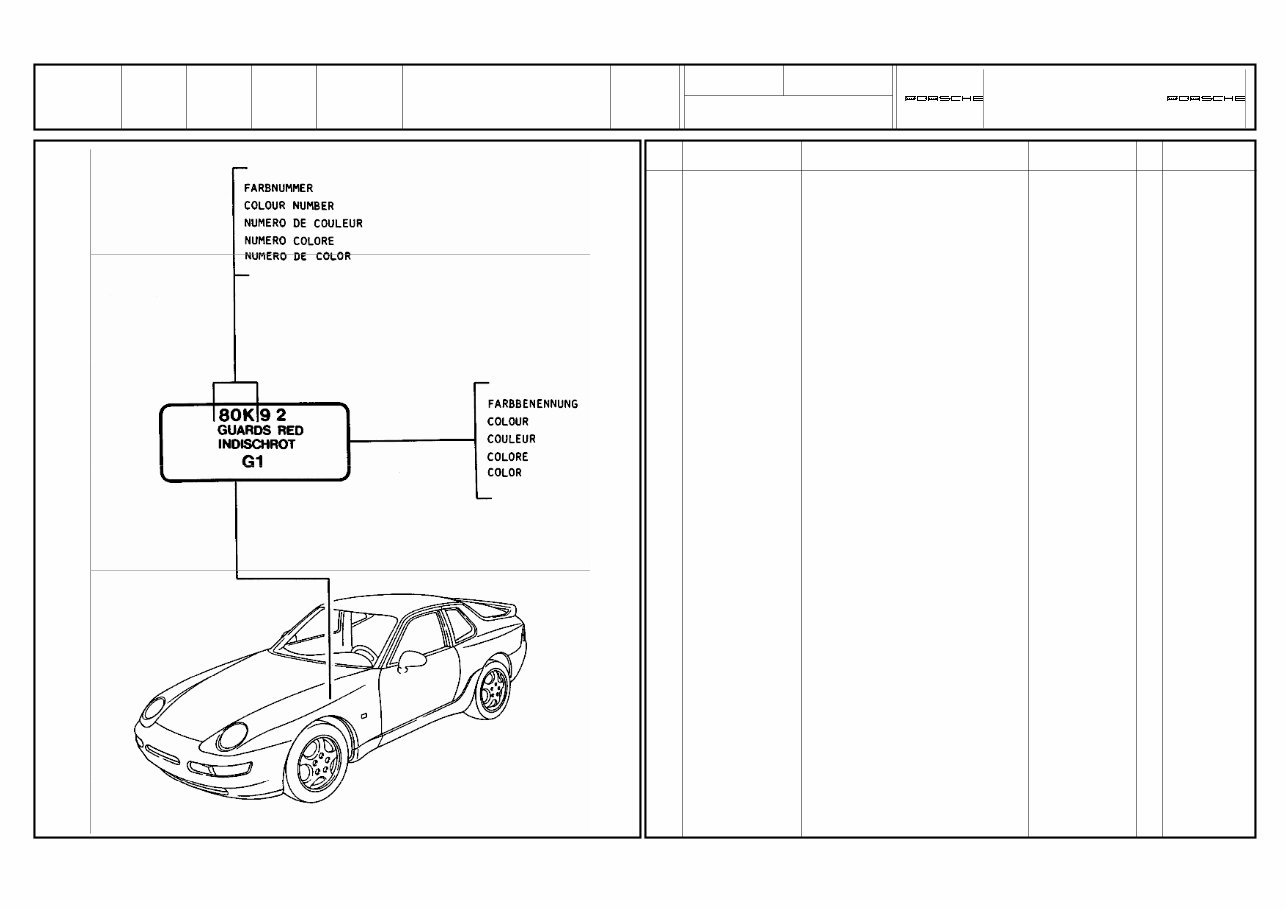
Task: Click the 80K 9 2 paint code
Action: (253, 414)
